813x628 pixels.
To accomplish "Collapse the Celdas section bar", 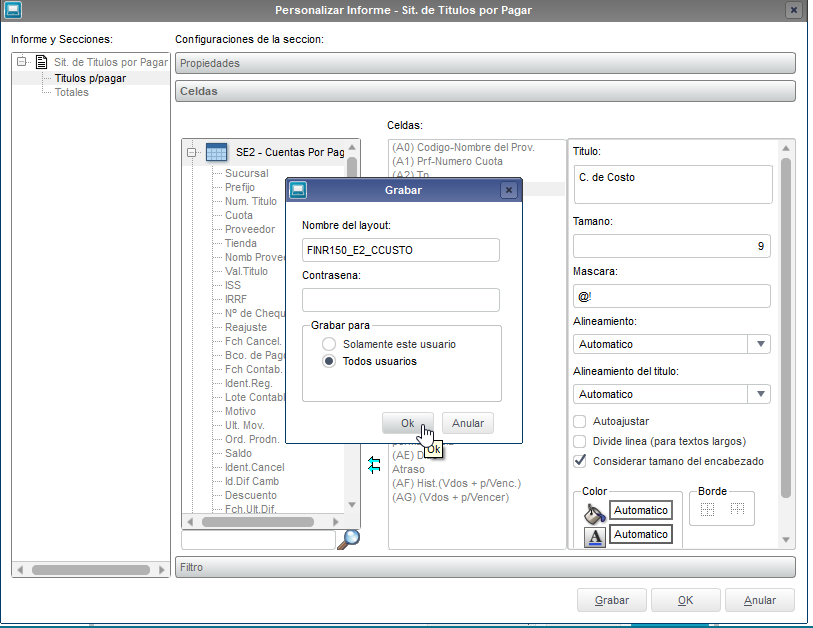I will coord(485,91).
